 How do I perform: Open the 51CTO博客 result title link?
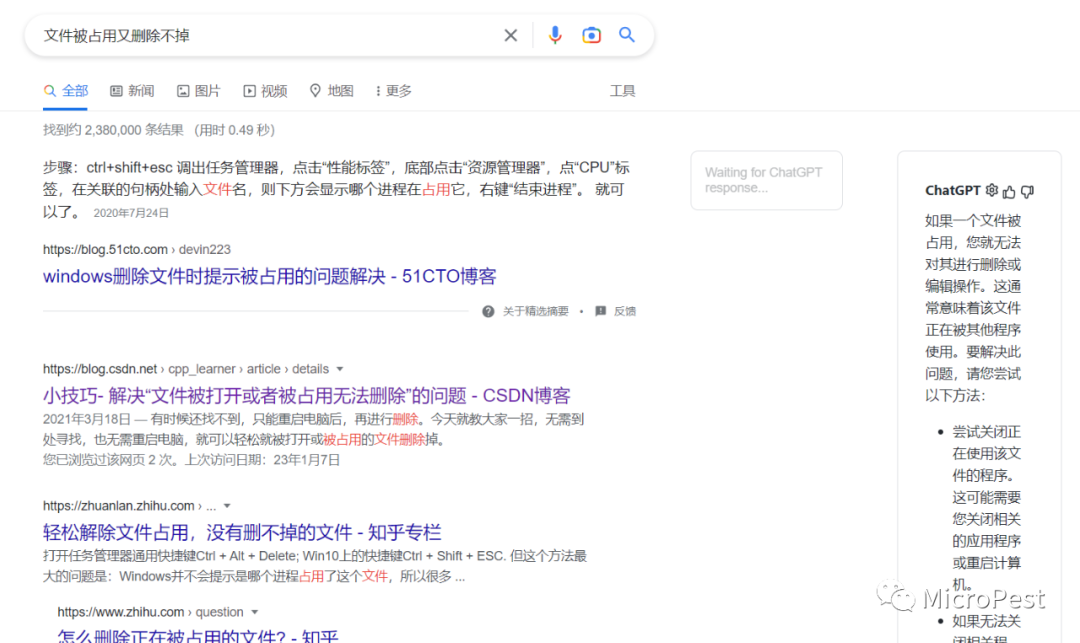(269, 276)
